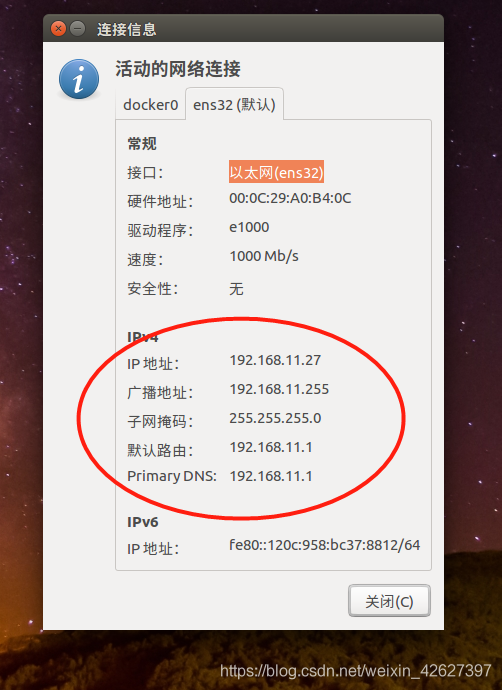Click the hardware address 00:0C:29:A0:B4:0C

(x=290, y=198)
